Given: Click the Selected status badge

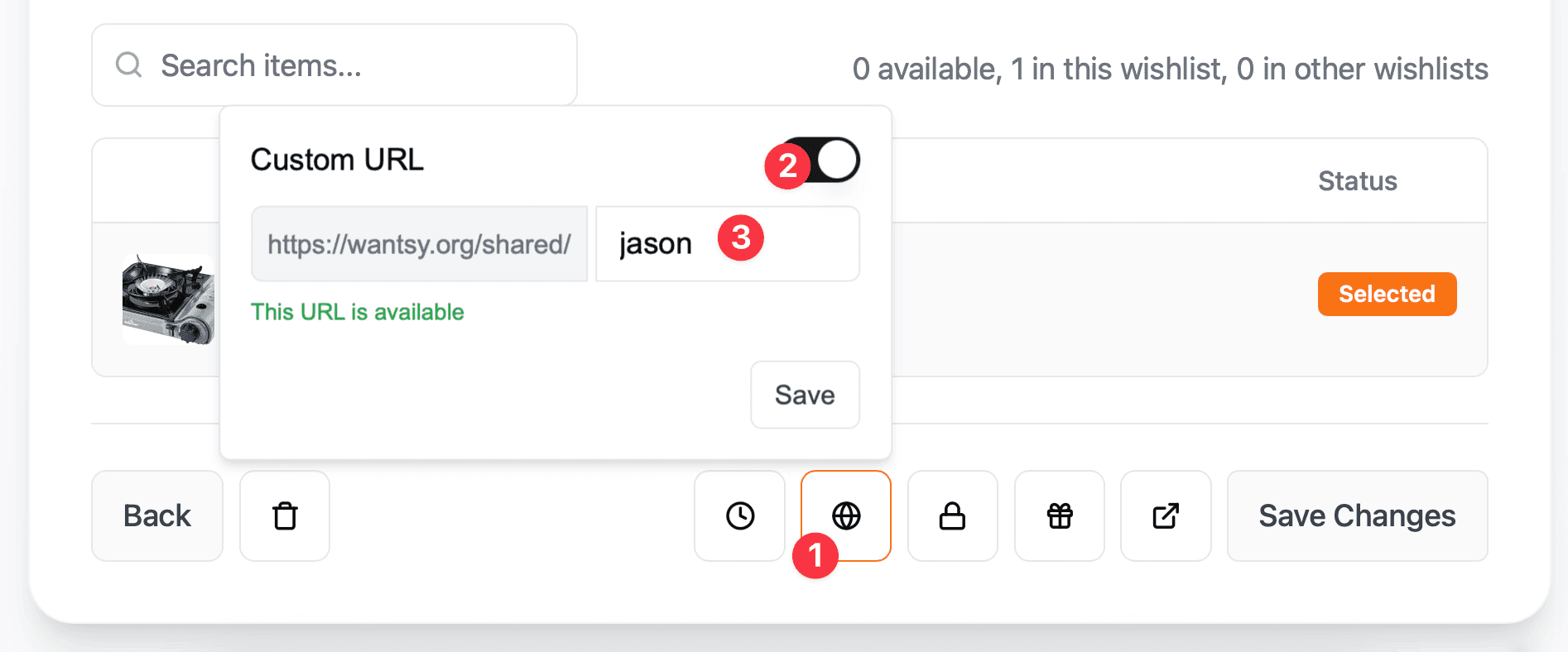Looking at the screenshot, I should coord(1387,294).
